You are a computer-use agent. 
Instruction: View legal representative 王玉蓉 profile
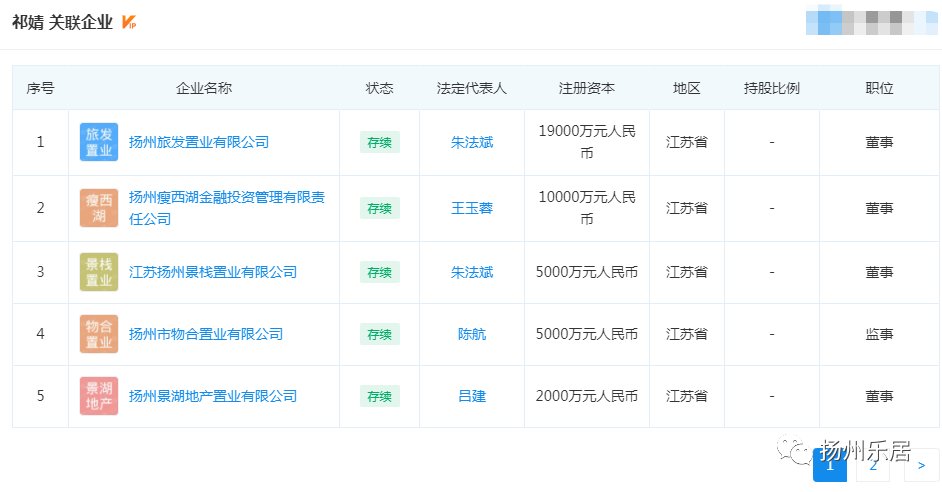472,208
